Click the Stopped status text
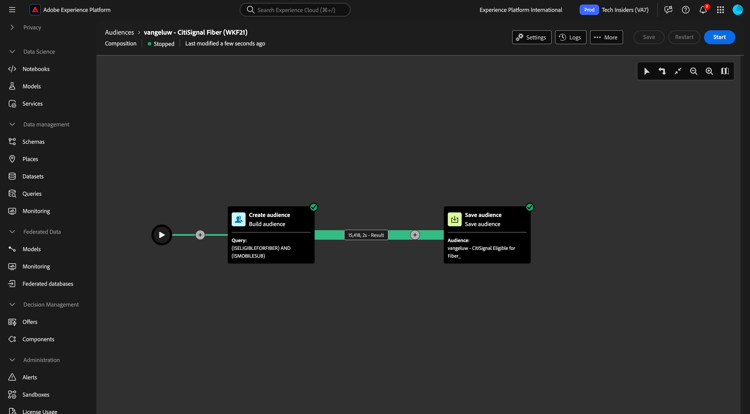 (x=164, y=44)
